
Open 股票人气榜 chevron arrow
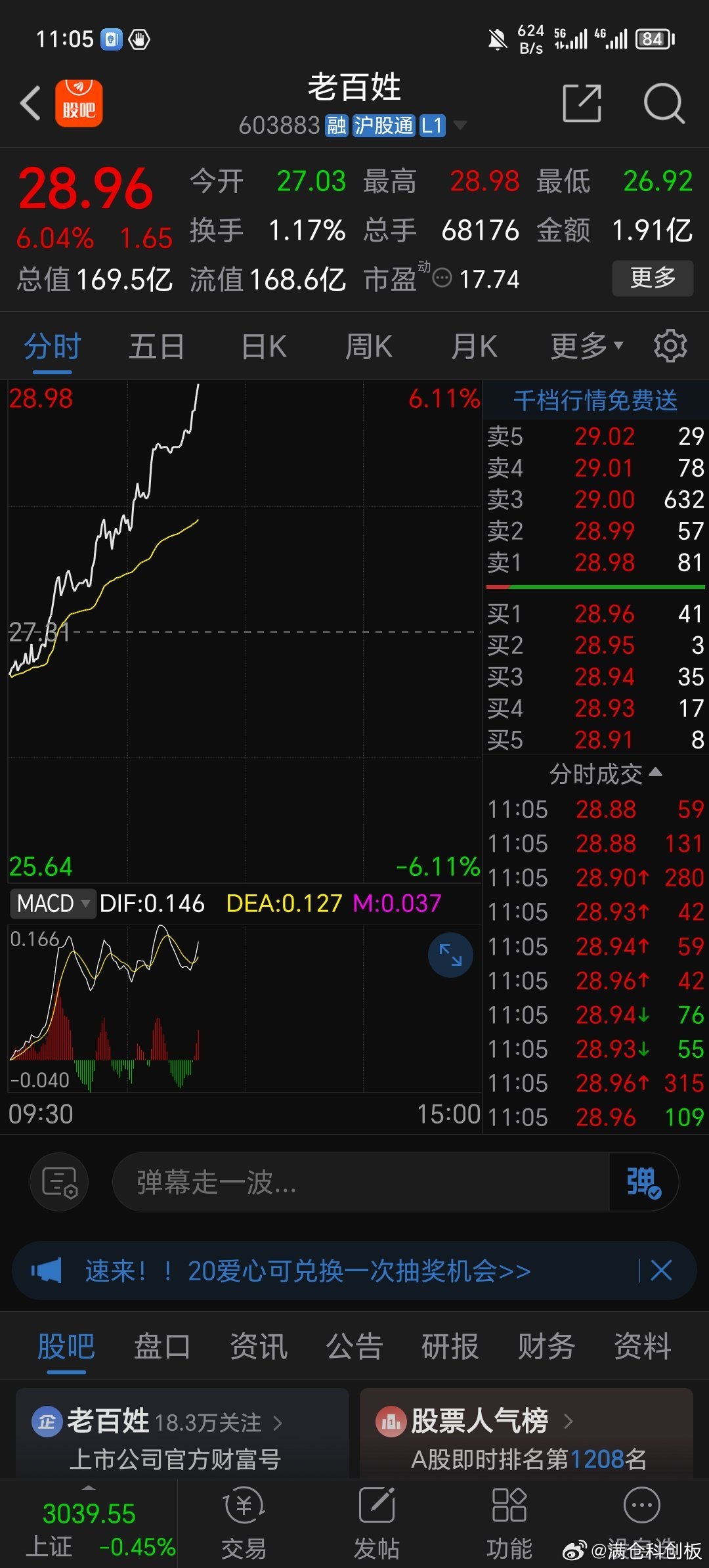pos(569,1422)
